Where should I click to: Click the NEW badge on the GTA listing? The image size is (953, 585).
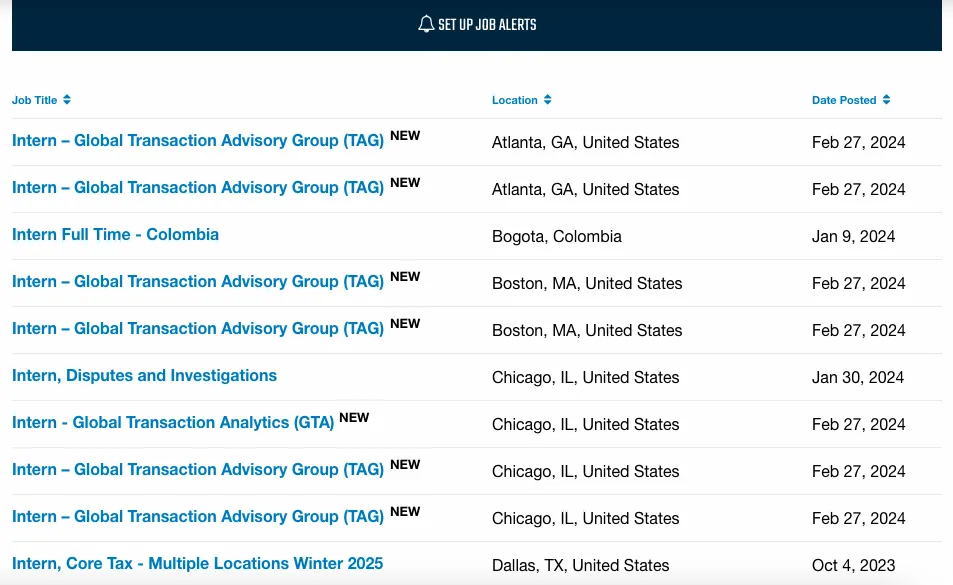(x=354, y=417)
